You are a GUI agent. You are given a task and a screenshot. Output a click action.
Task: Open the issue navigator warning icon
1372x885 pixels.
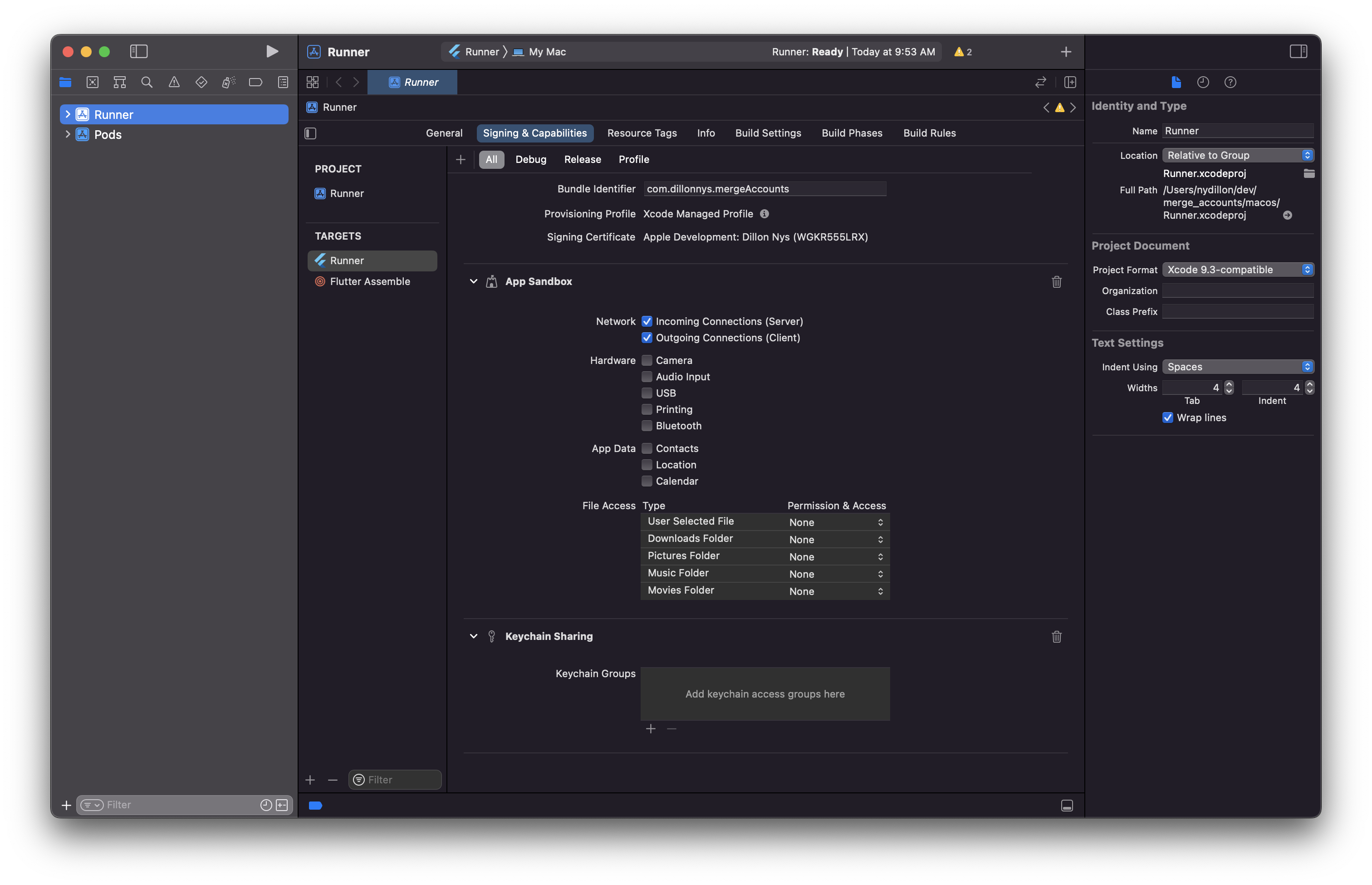click(x=174, y=82)
